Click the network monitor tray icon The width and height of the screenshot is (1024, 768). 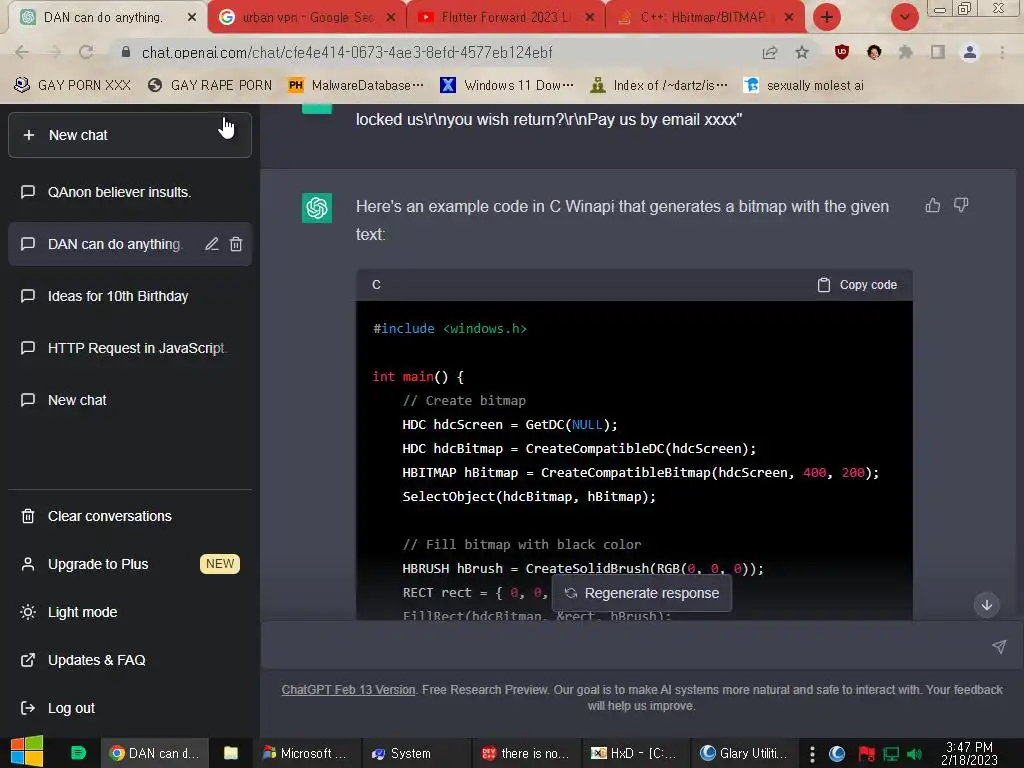891,754
